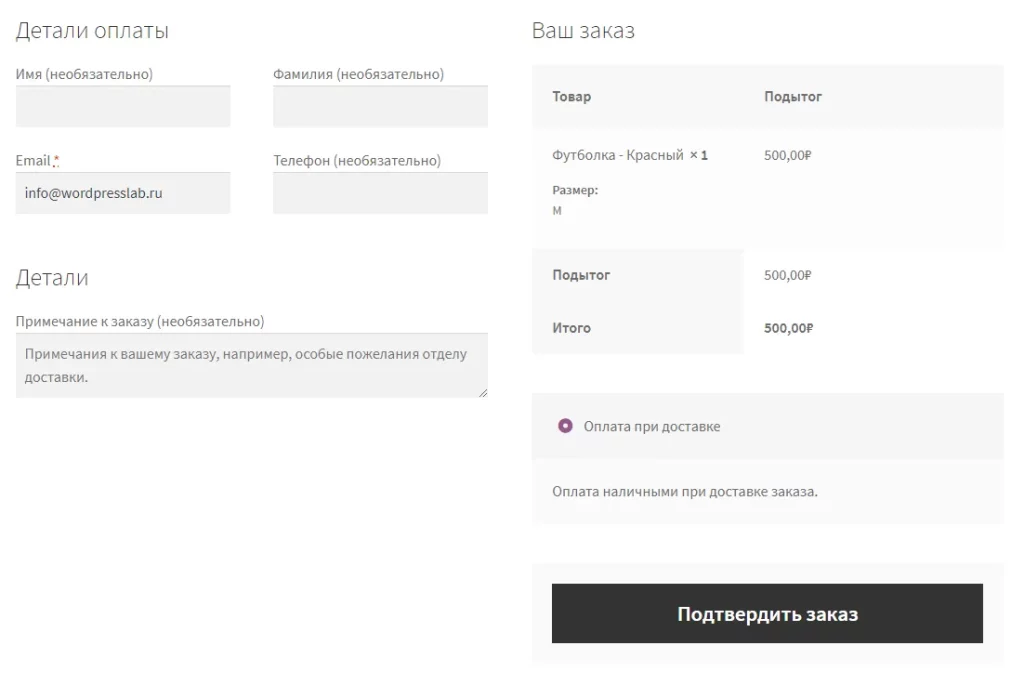Click the Товар column header
This screenshot has height=685, width=1024.
pyautogui.click(x=571, y=97)
